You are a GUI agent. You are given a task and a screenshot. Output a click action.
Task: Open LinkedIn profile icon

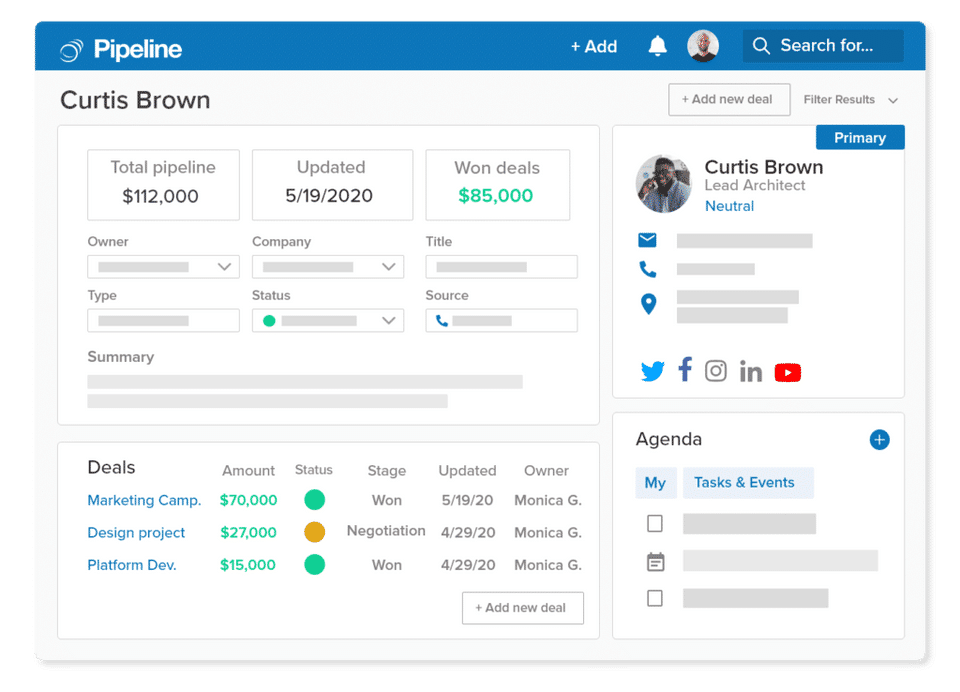click(x=751, y=371)
